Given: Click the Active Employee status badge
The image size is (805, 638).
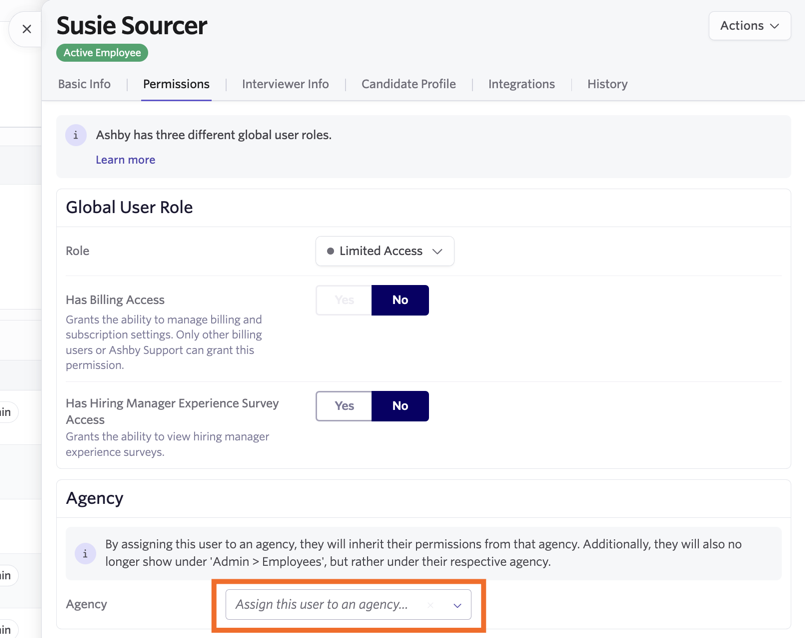Looking at the screenshot, I should 102,53.
